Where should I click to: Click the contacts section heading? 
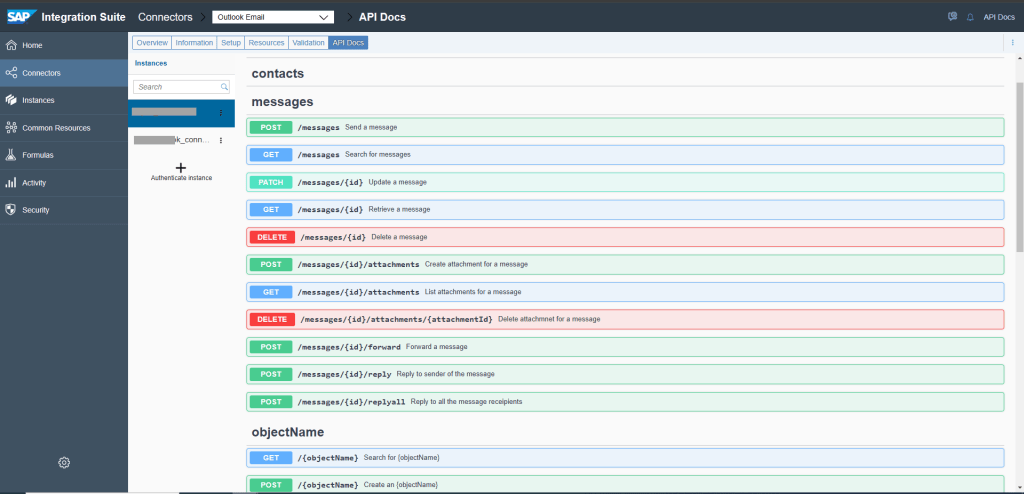(x=278, y=74)
